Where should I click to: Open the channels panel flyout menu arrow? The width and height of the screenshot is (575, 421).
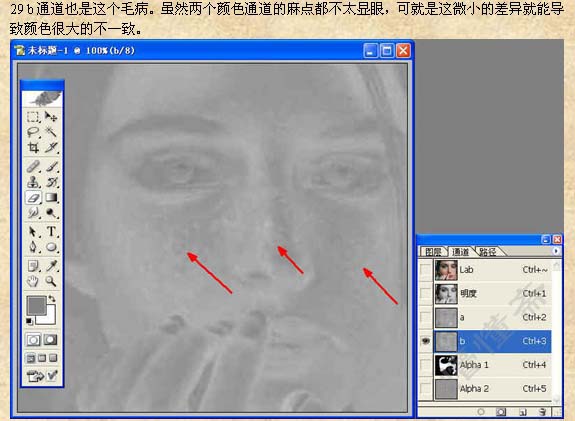click(x=556, y=251)
